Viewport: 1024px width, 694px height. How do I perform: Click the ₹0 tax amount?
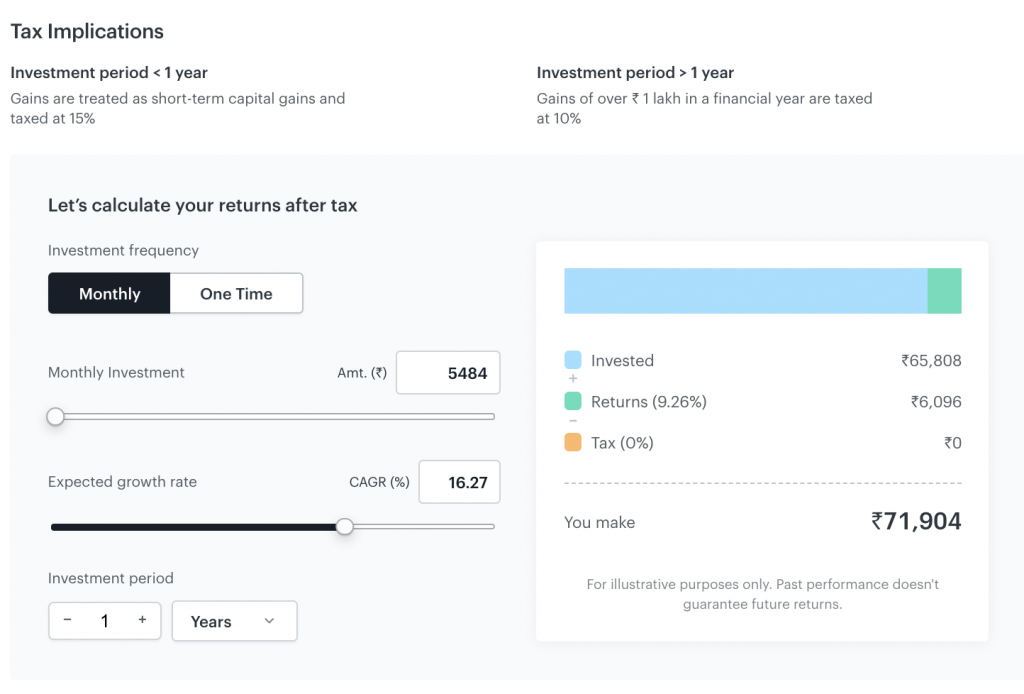(953, 443)
